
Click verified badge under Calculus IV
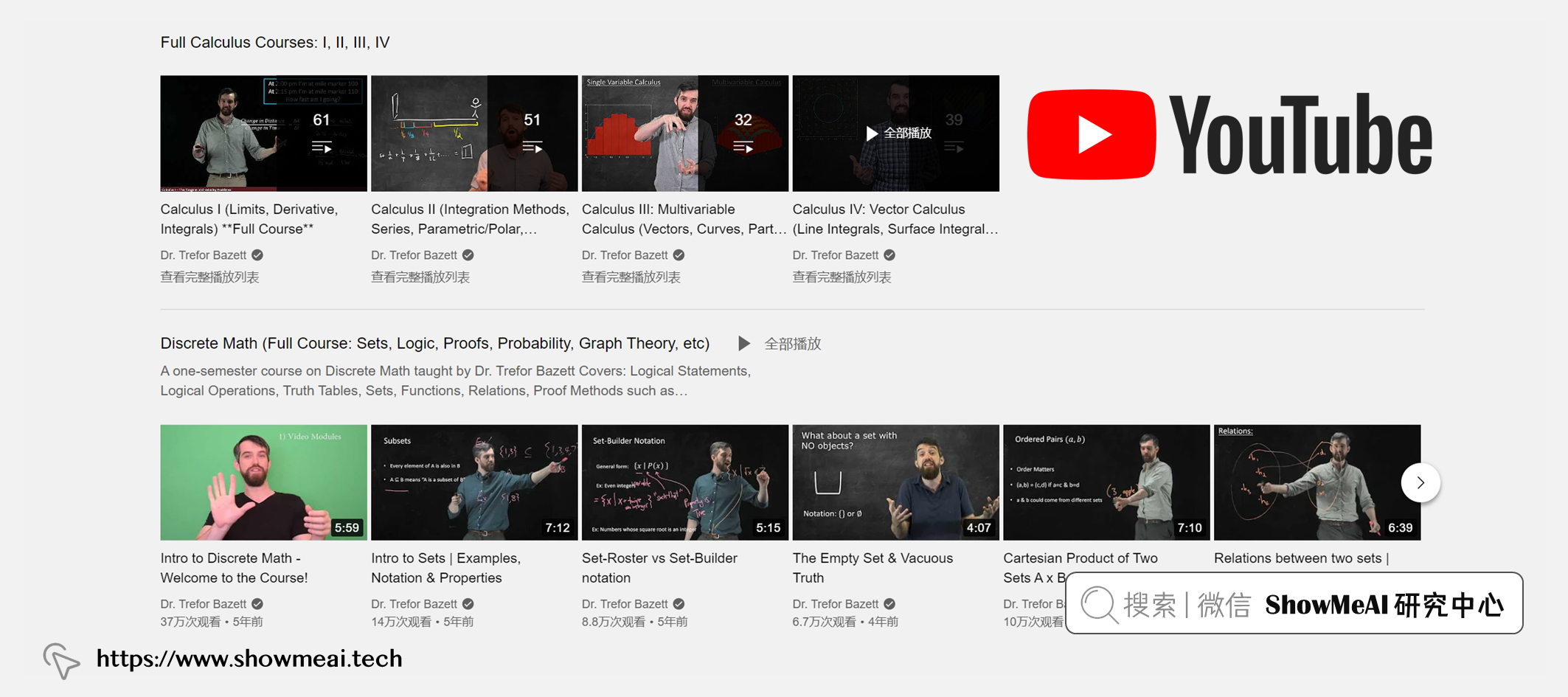coord(889,255)
